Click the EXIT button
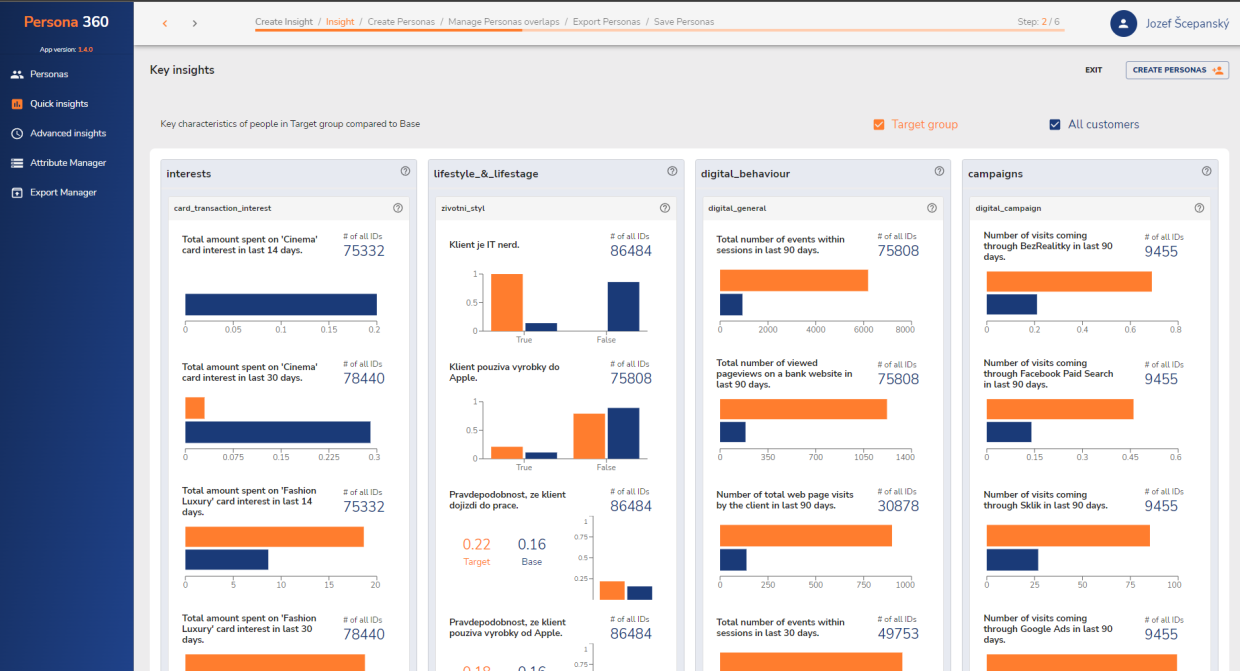1240x671 pixels. click(1094, 70)
